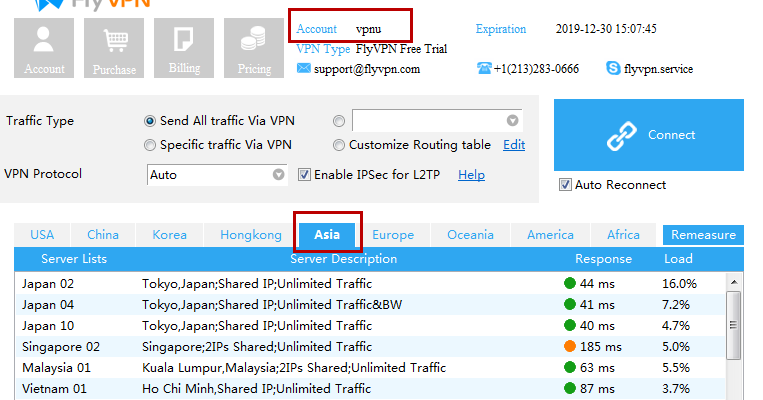763x400 pixels.
Task: Click green status dot for Japan 10
Action: (570, 325)
